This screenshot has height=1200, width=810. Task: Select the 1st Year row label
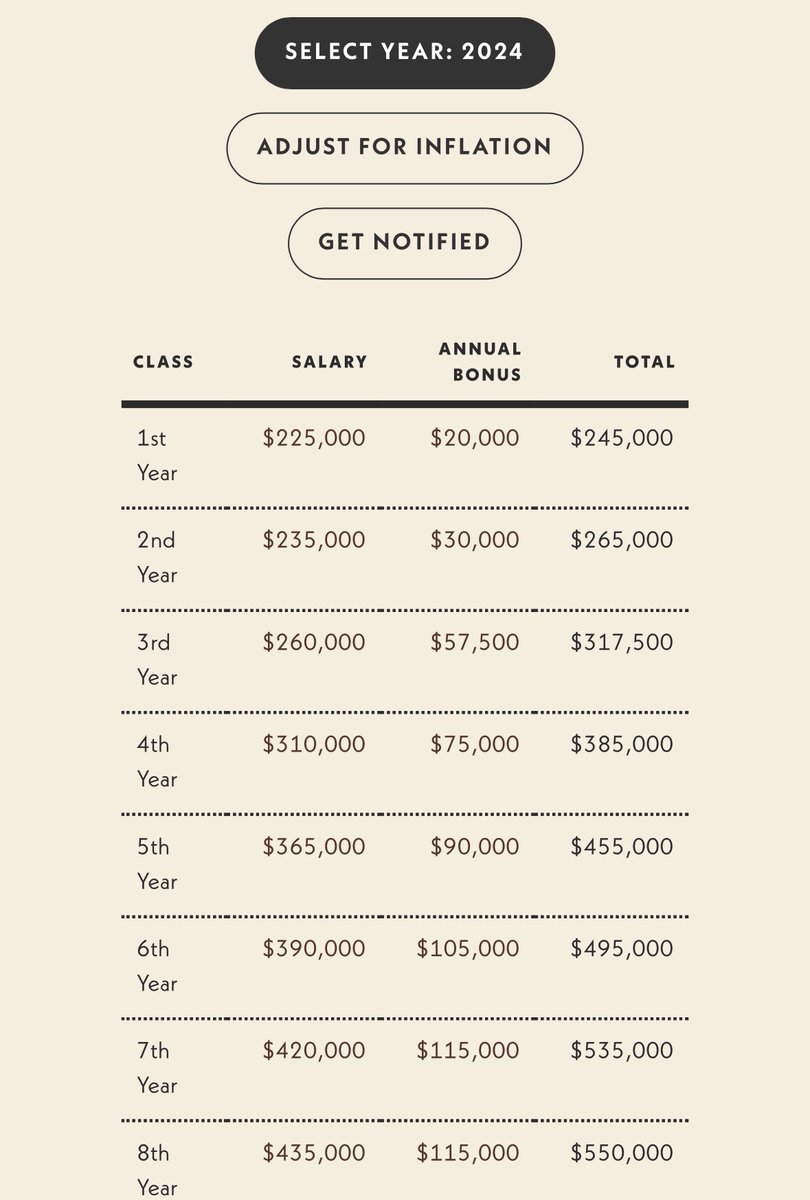click(157, 455)
